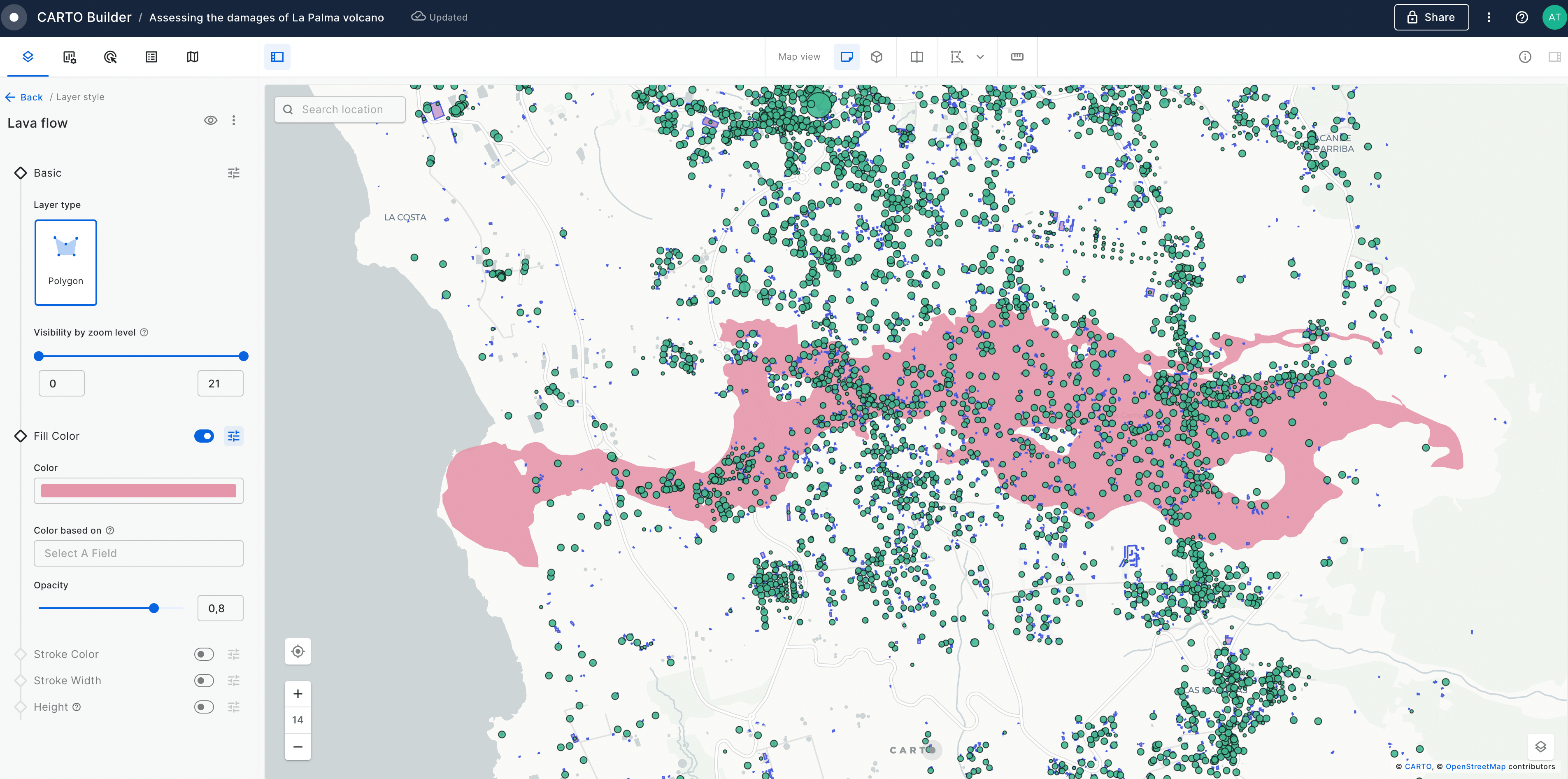Screen dimensions: 1568x779
Task: Click the maximum zoom value field
Action: coord(220,383)
